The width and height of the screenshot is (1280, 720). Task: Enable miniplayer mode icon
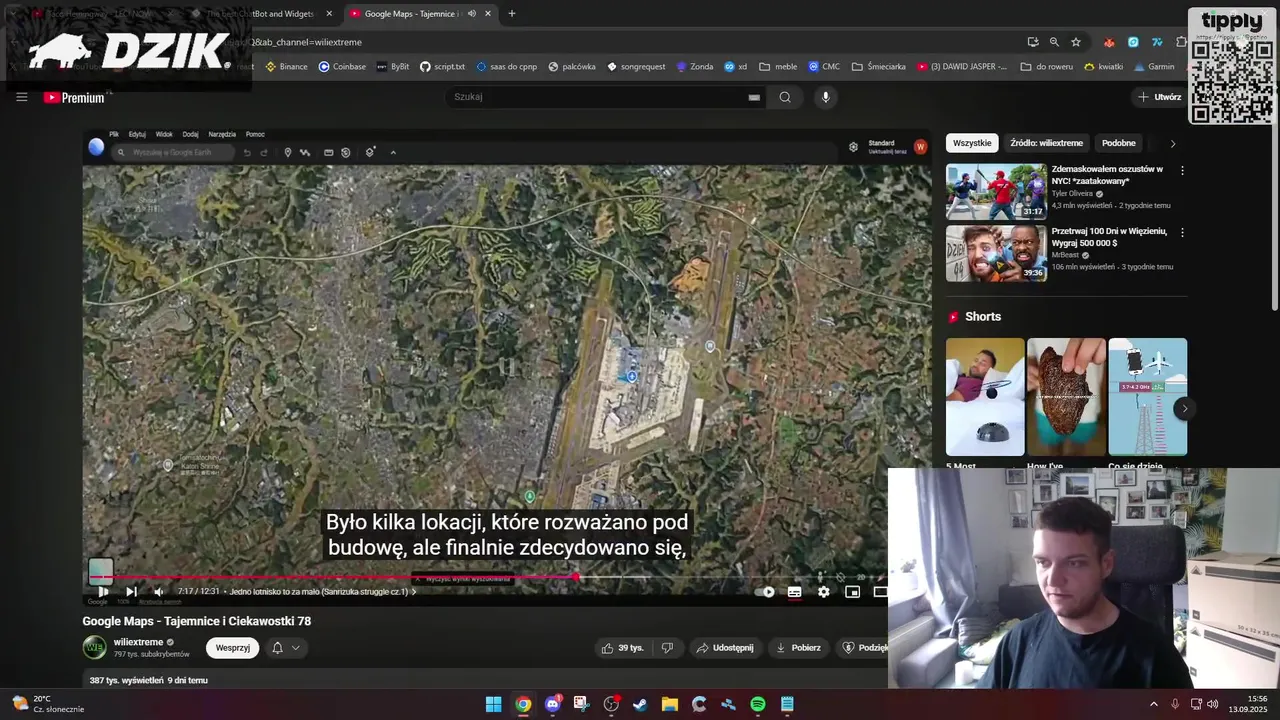click(x=852, y=591)
